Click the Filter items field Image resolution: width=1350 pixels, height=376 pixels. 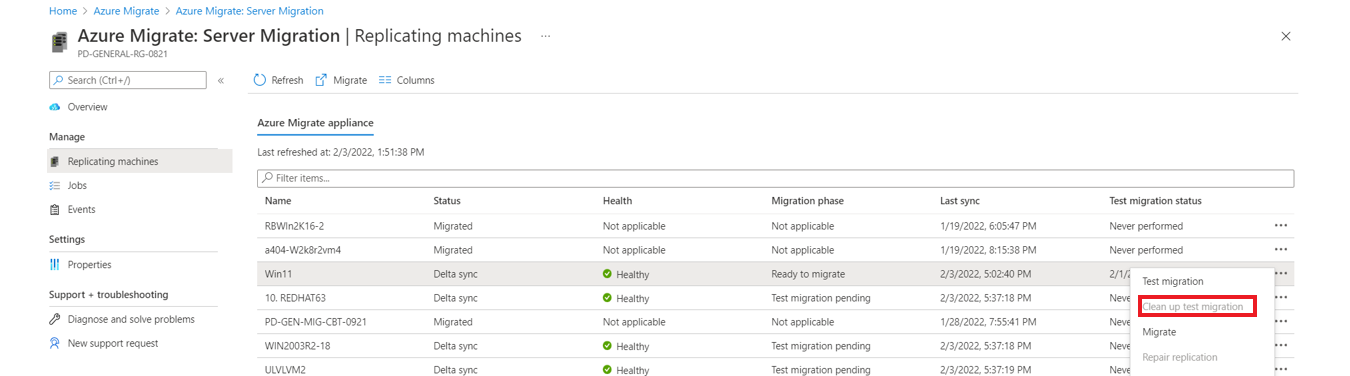tap(775, 178)
